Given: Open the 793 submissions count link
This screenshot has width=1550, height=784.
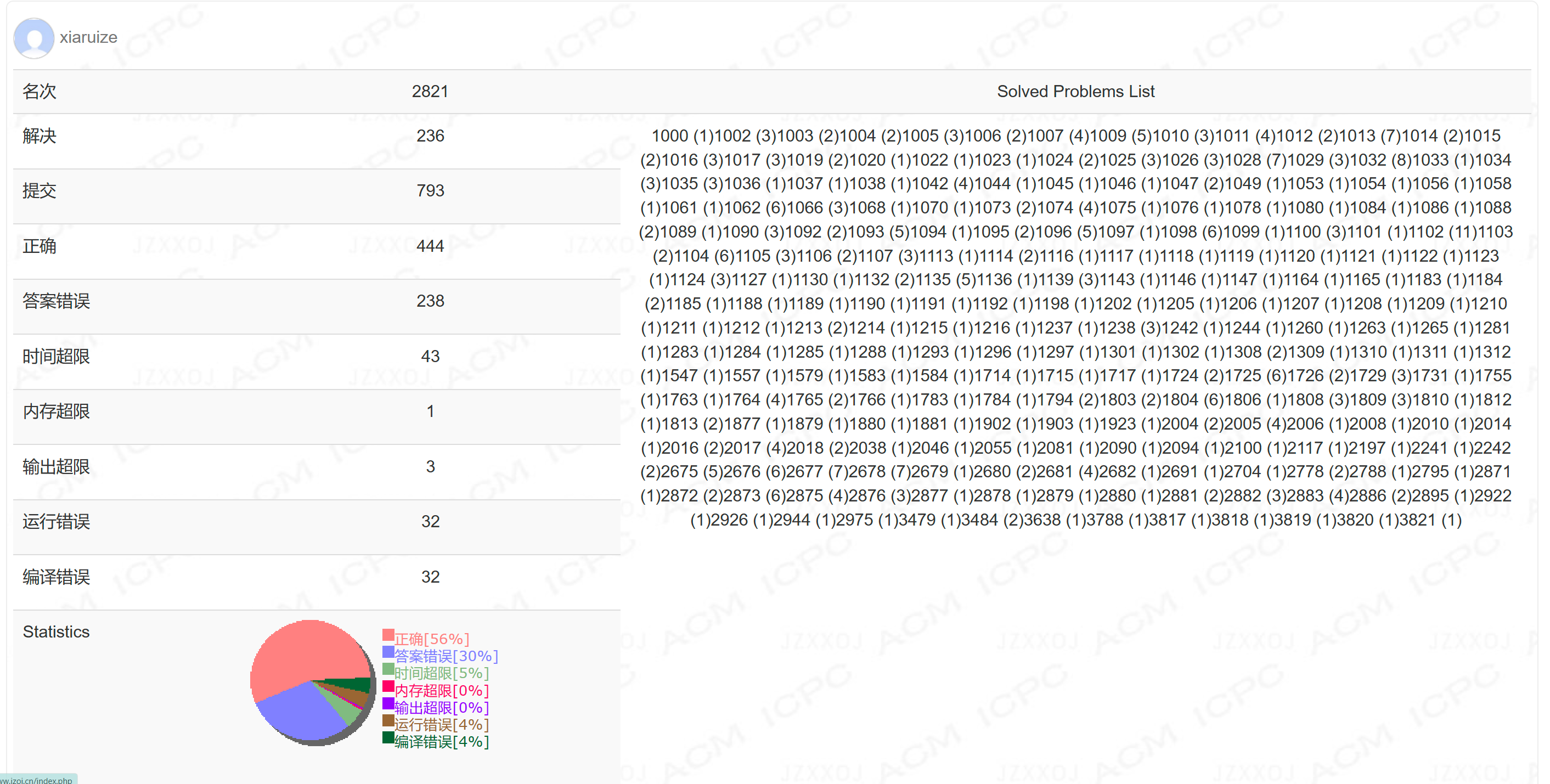Looking at the screenshot, I should [430, 191].
